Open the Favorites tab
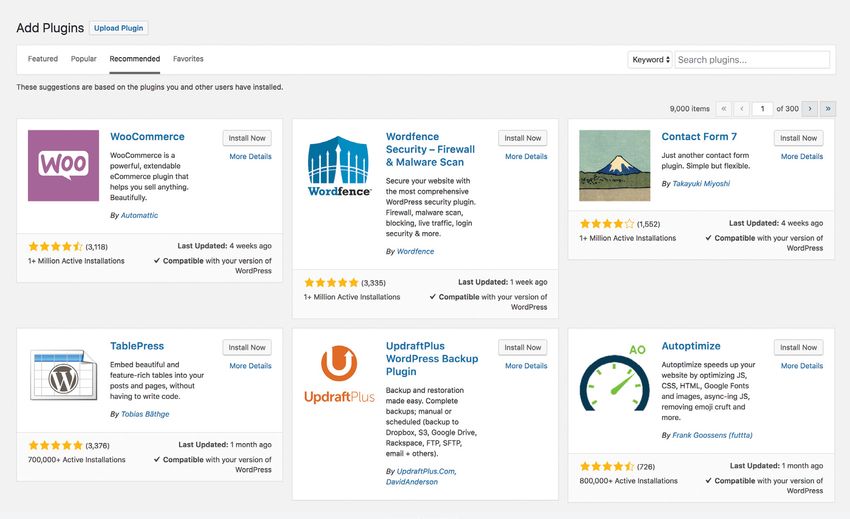 188,59
